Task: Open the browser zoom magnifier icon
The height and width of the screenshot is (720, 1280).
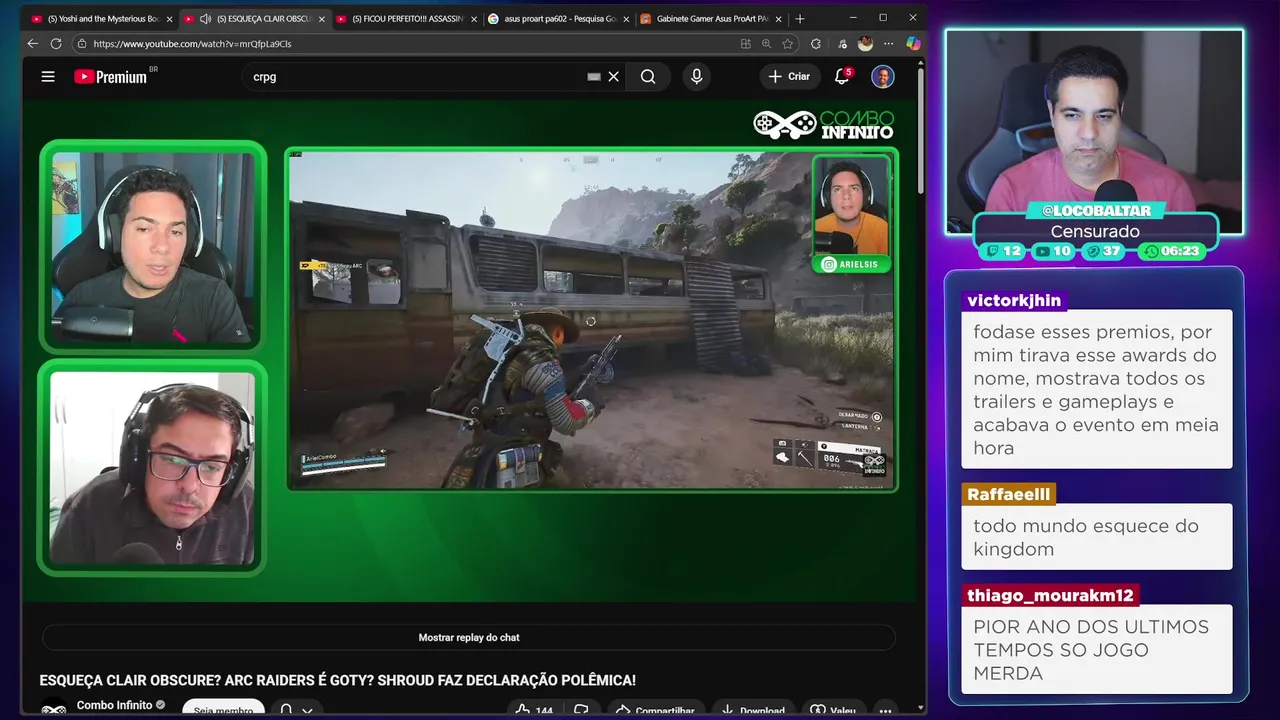Action: pyautogui.click(x=766, y=44)
